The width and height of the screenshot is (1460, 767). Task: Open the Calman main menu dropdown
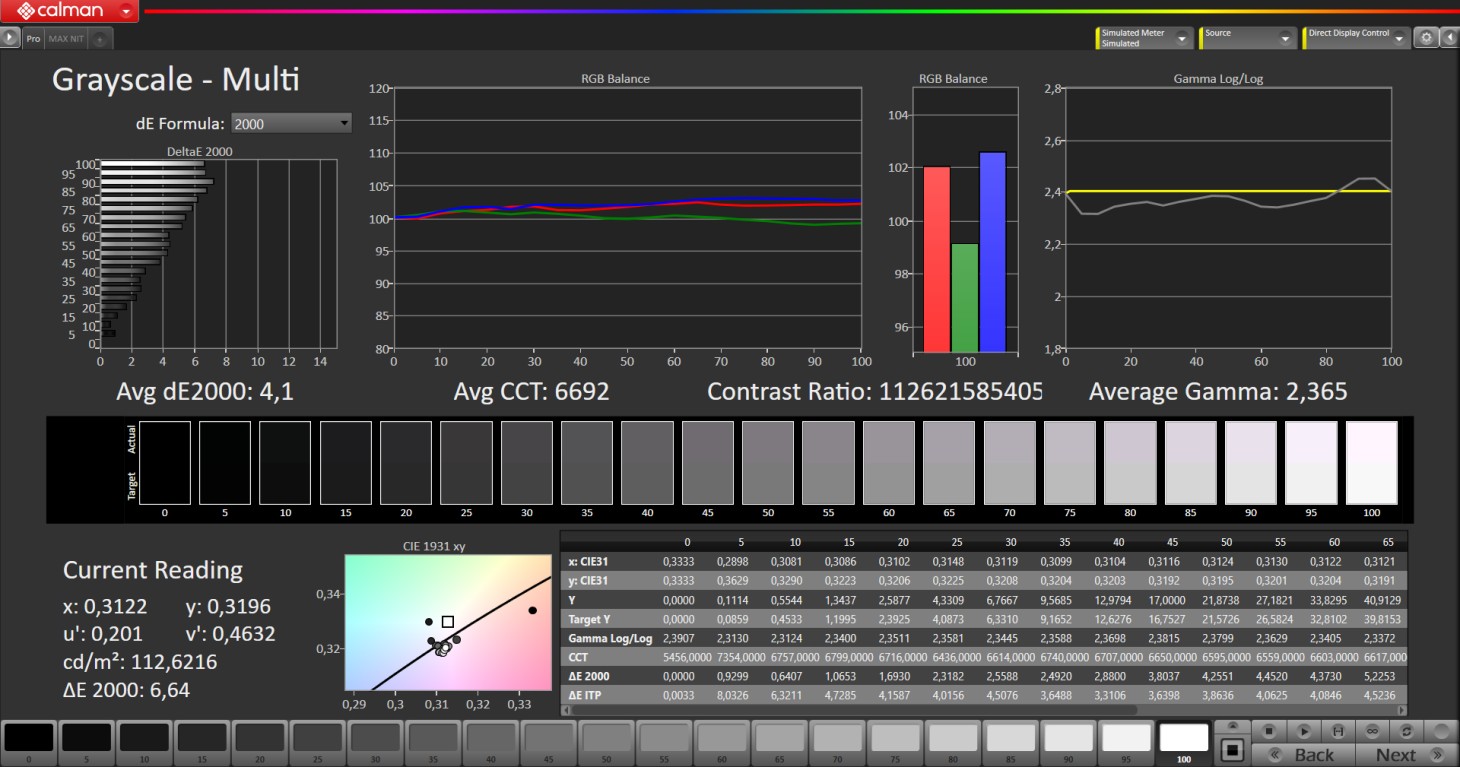126,12
